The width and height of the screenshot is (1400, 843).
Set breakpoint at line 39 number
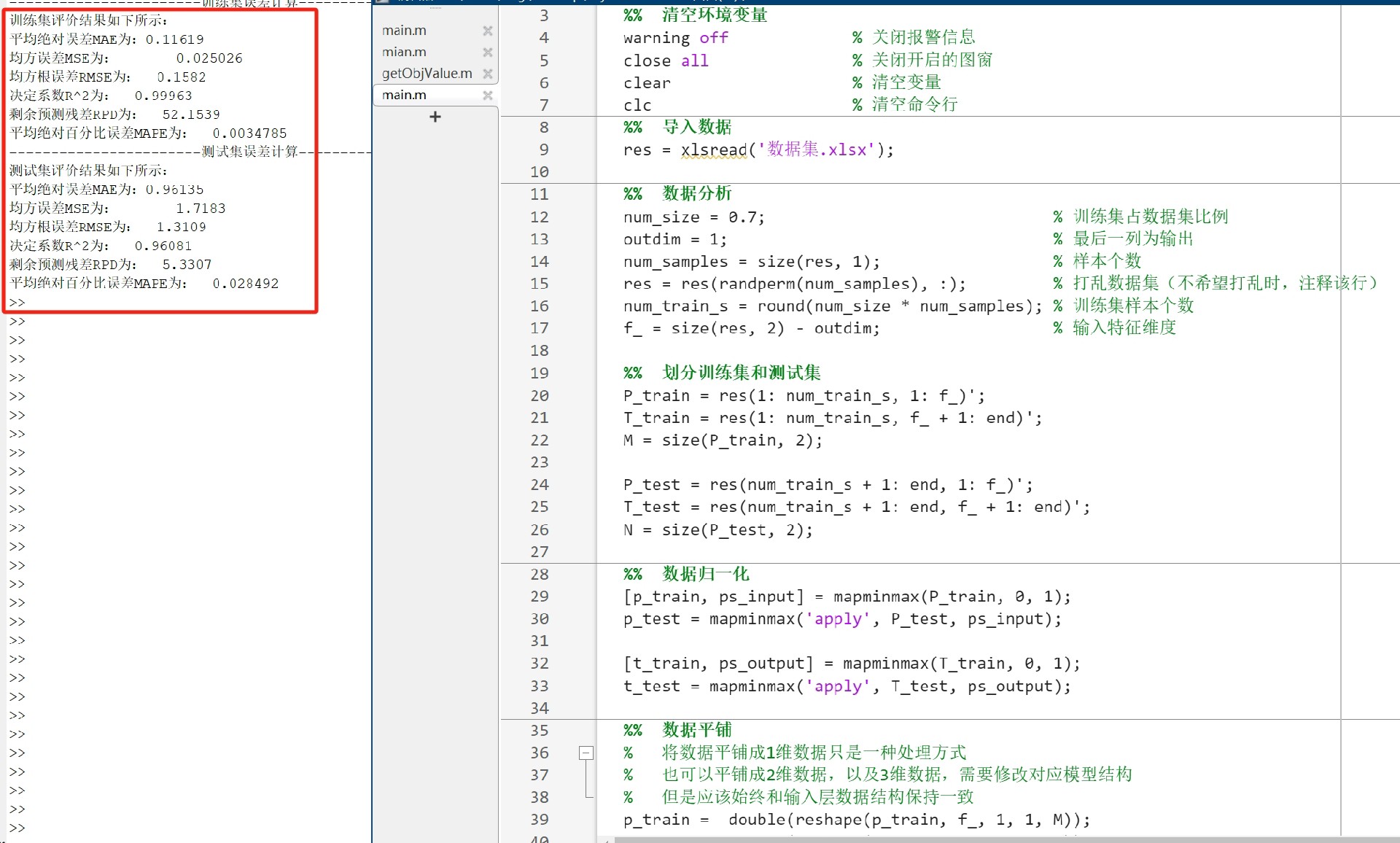click(540, 820)
